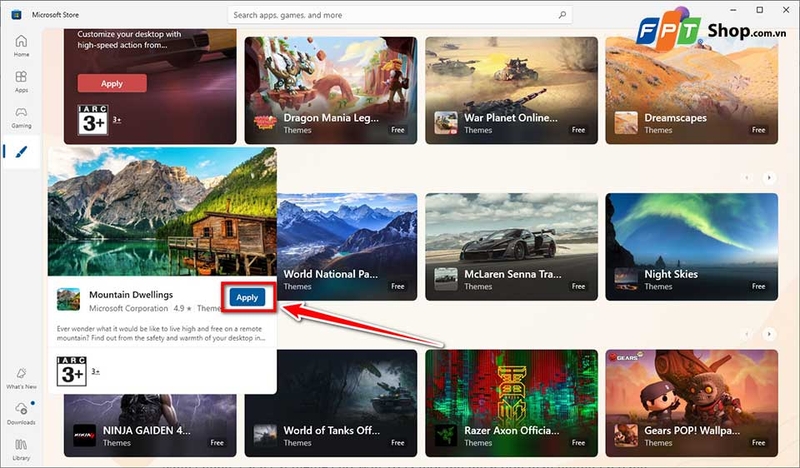Click the Dragon Mania Legends app icon

click(x=265, y=123)
